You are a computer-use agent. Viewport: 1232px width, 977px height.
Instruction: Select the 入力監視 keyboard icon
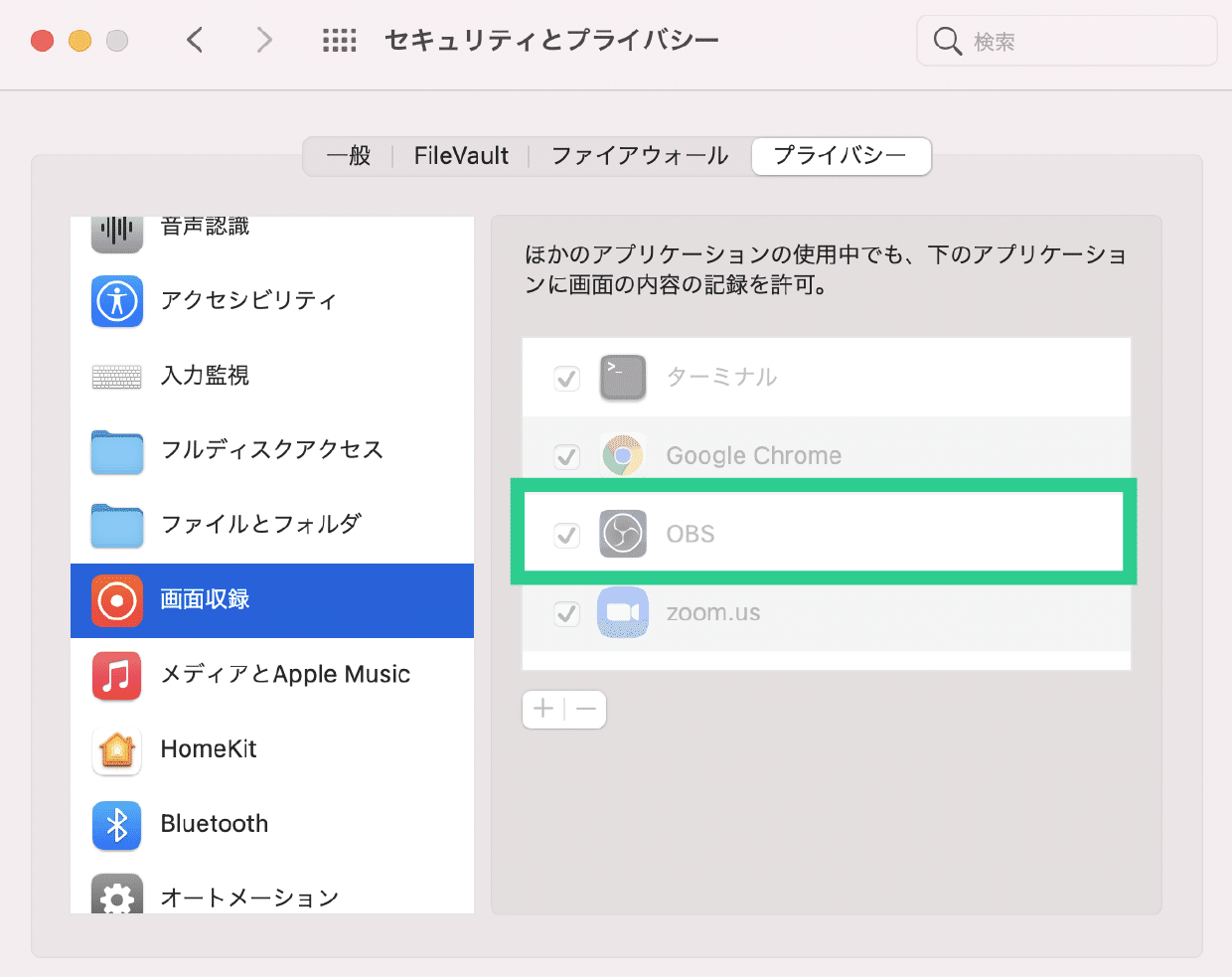pos(116,376)
